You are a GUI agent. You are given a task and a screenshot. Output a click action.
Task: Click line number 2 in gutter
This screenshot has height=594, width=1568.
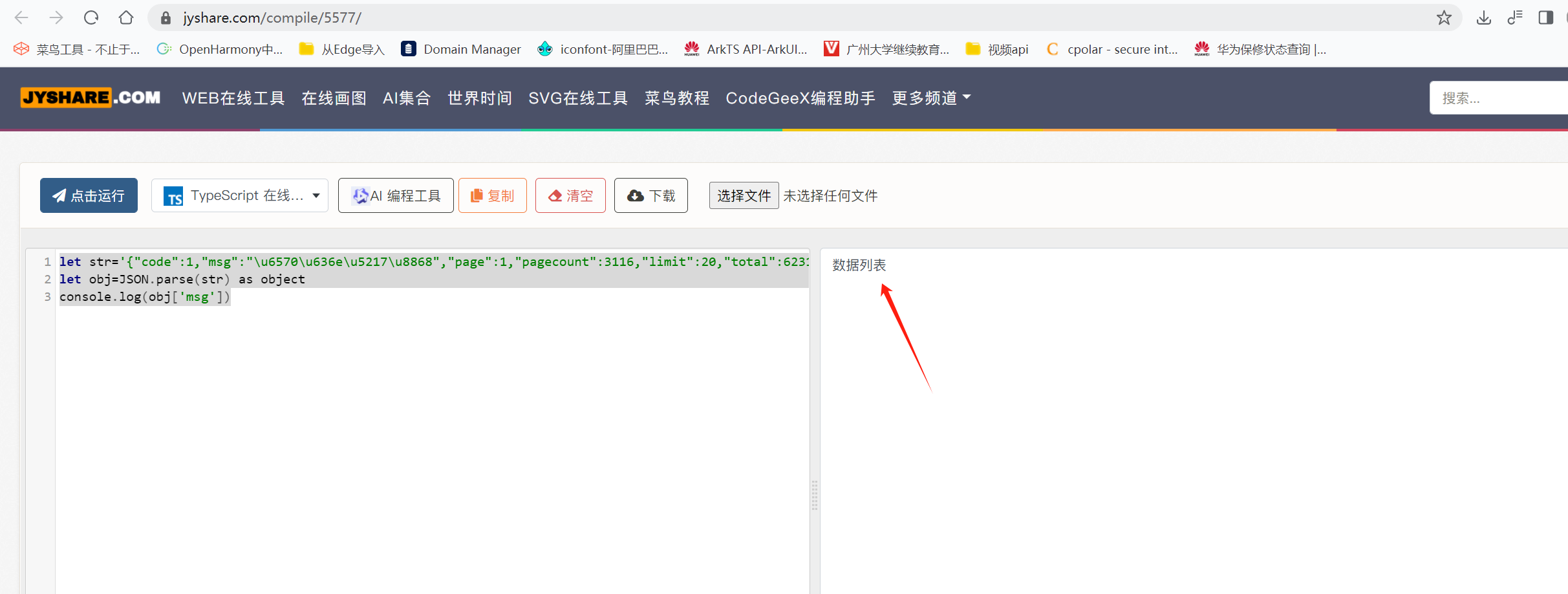click(47, 279)
